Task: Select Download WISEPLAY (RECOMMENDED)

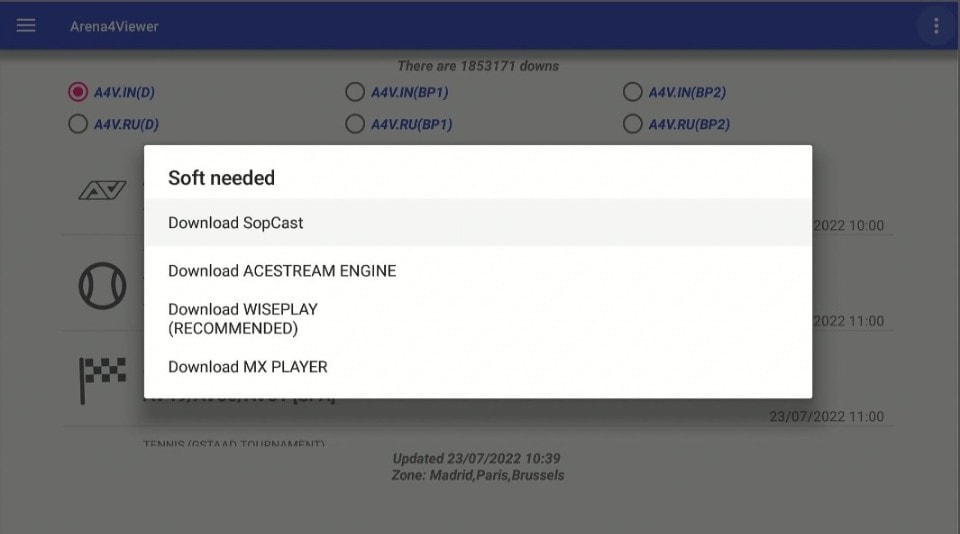Action: click(478, 318)
